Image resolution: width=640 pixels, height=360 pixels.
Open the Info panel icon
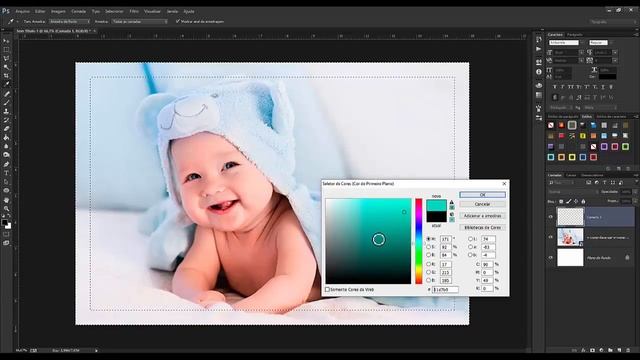[539, 72]
